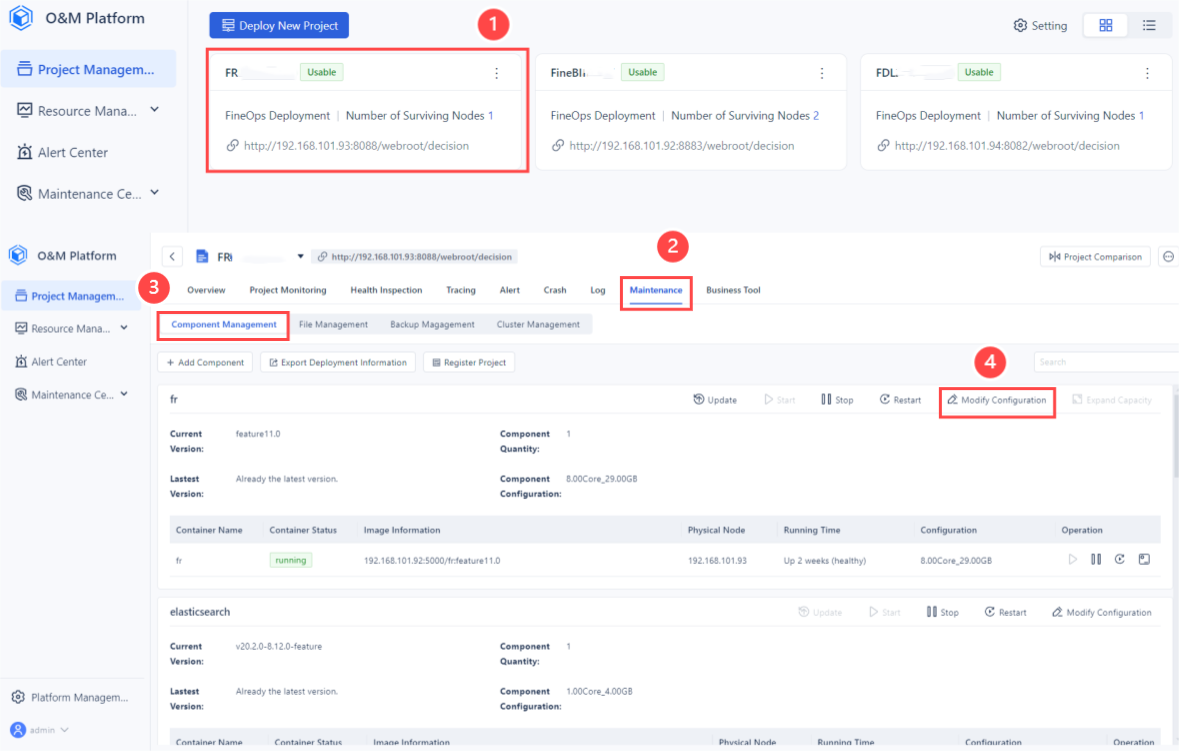Image resolution: width=1179 pixels, height=751 pixels.
Task: Open the Maintenance tab
Action: click(x=656, y=291)
